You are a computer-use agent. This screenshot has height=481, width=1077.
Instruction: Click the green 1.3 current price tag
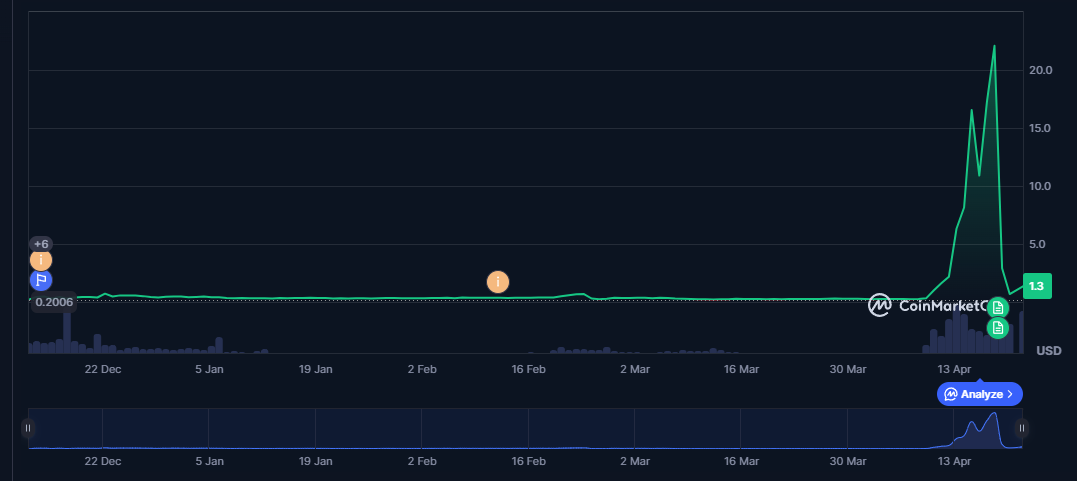pos(1037,287)
